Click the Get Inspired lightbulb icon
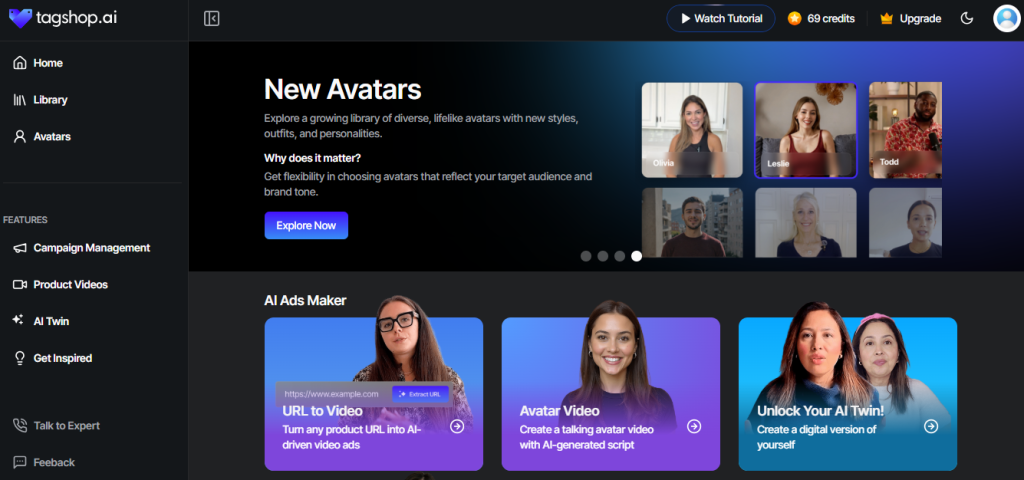This screenshot has height=480, width=1024. [20, 358]
